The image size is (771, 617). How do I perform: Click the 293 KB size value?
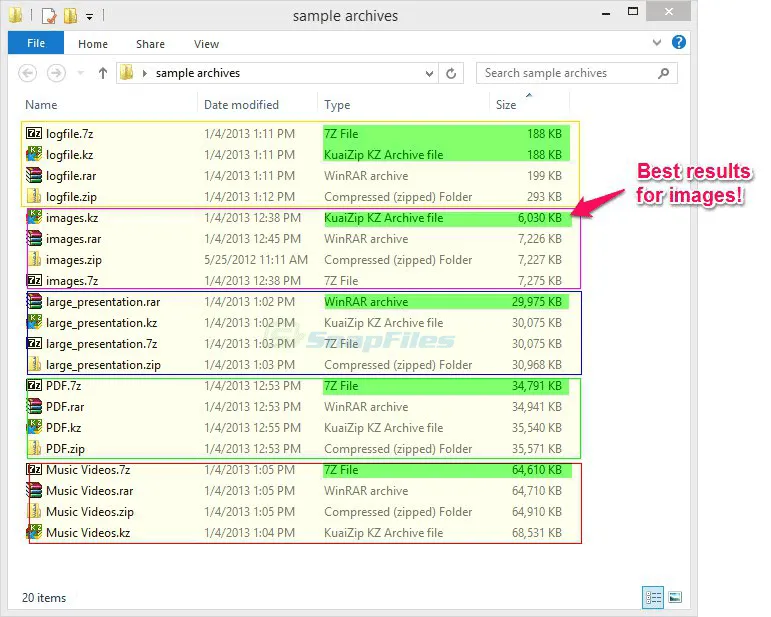coord(544,197)
